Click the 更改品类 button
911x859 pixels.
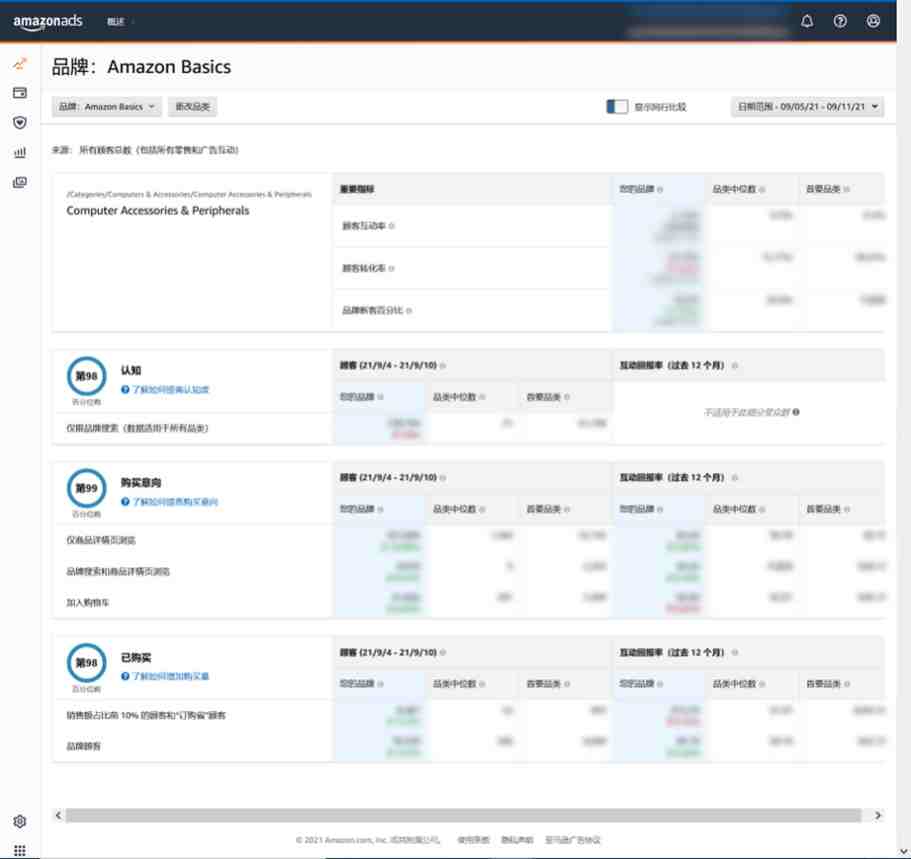click(192, 107)
